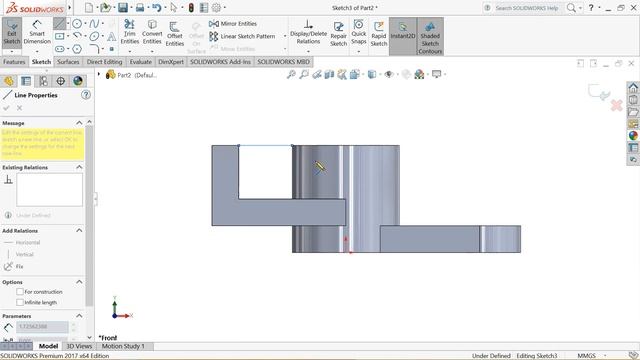Collapse the Options section
640x360 pixels.
click(79, 282)
